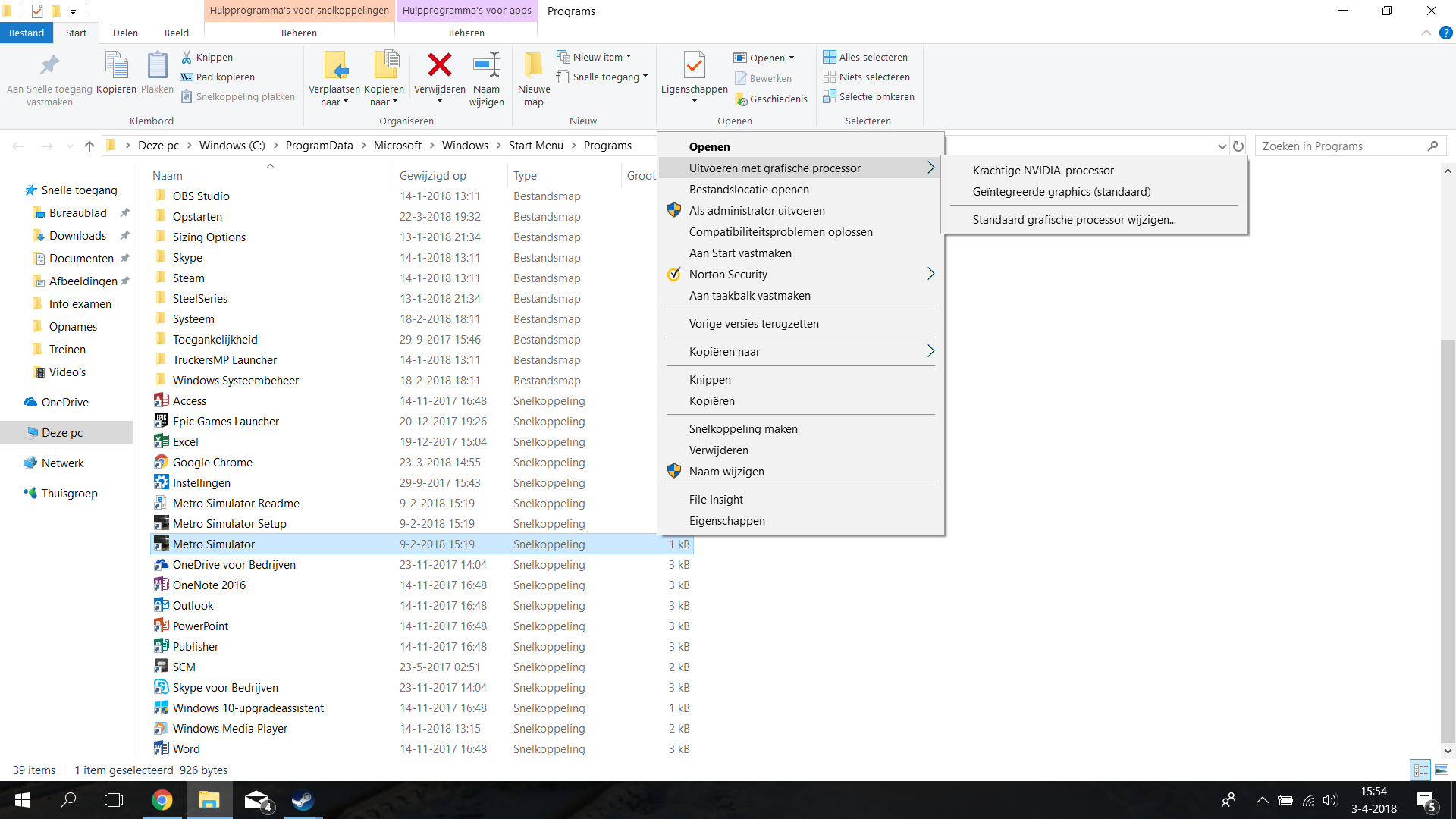Click the Nieuwe map folder icon
The width and height of the screenshot is (1456, 819).
click(x=534, y=65)
